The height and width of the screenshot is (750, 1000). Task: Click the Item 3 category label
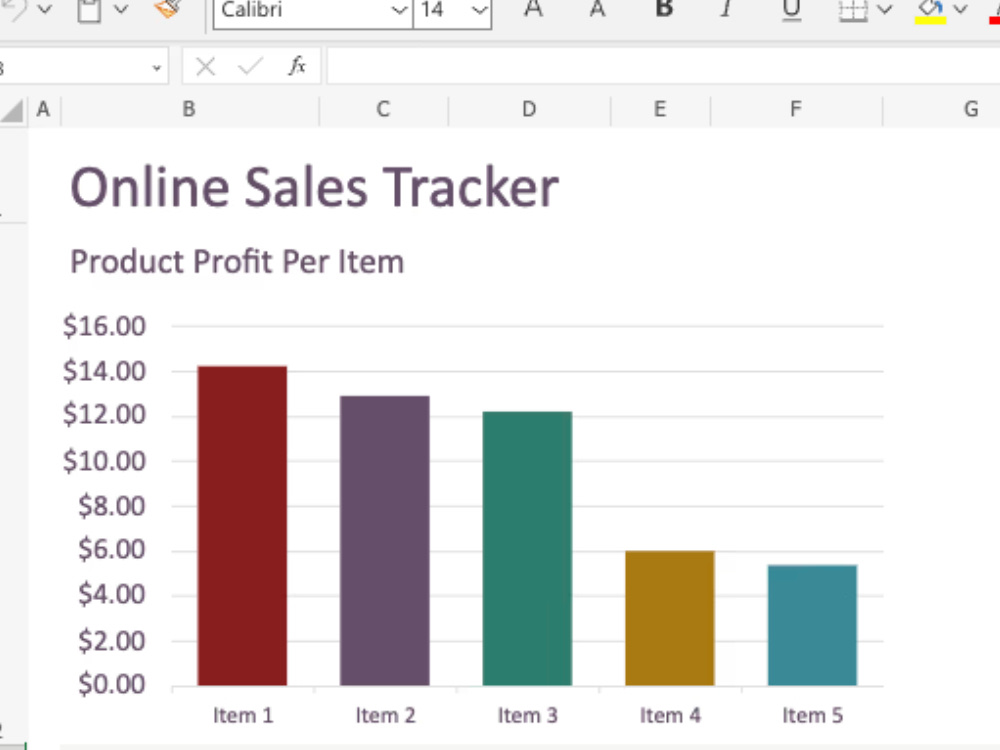pos(527,716)
